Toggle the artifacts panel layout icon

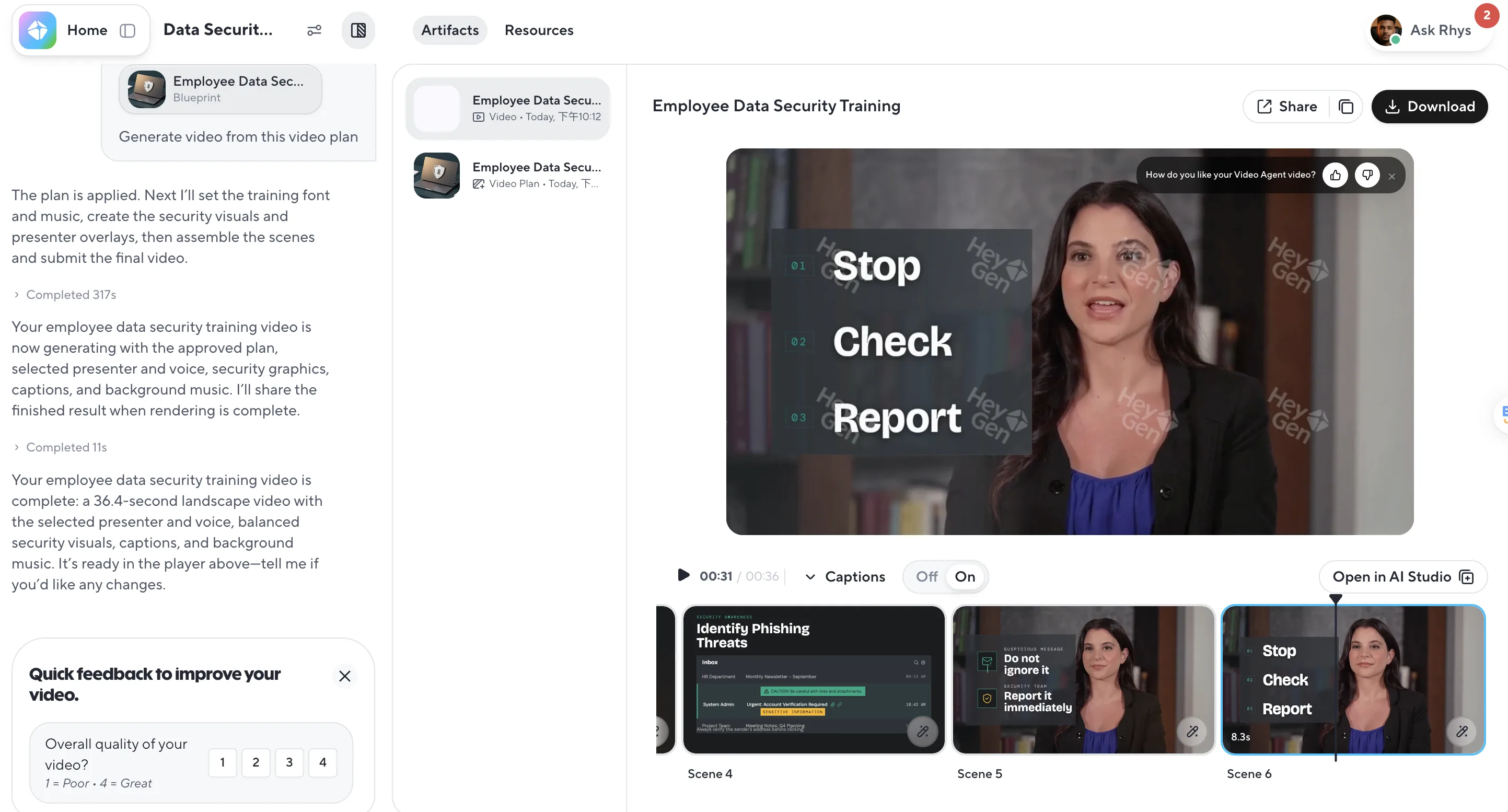click(358, 30)
